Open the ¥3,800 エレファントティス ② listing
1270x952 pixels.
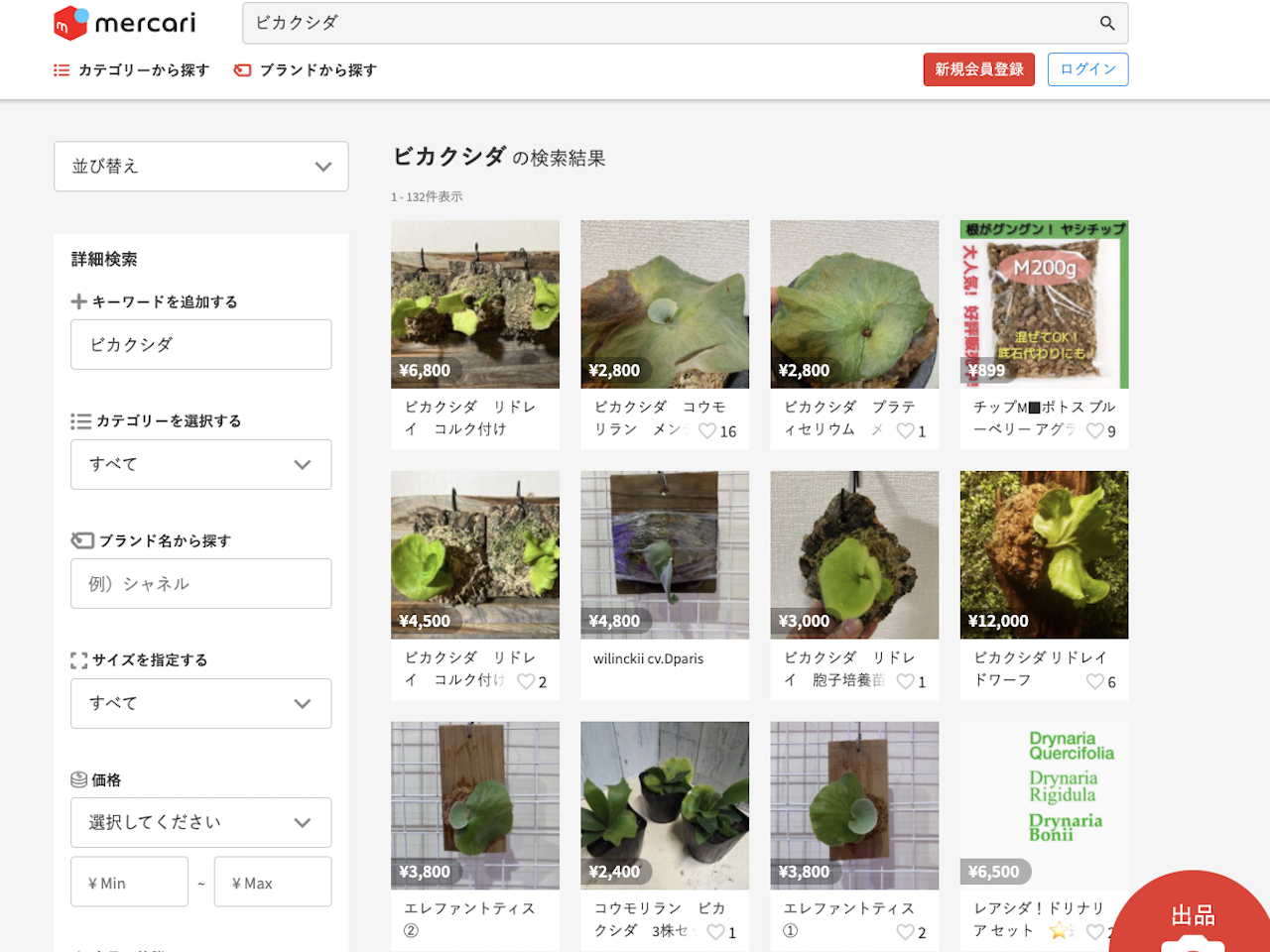475,836
